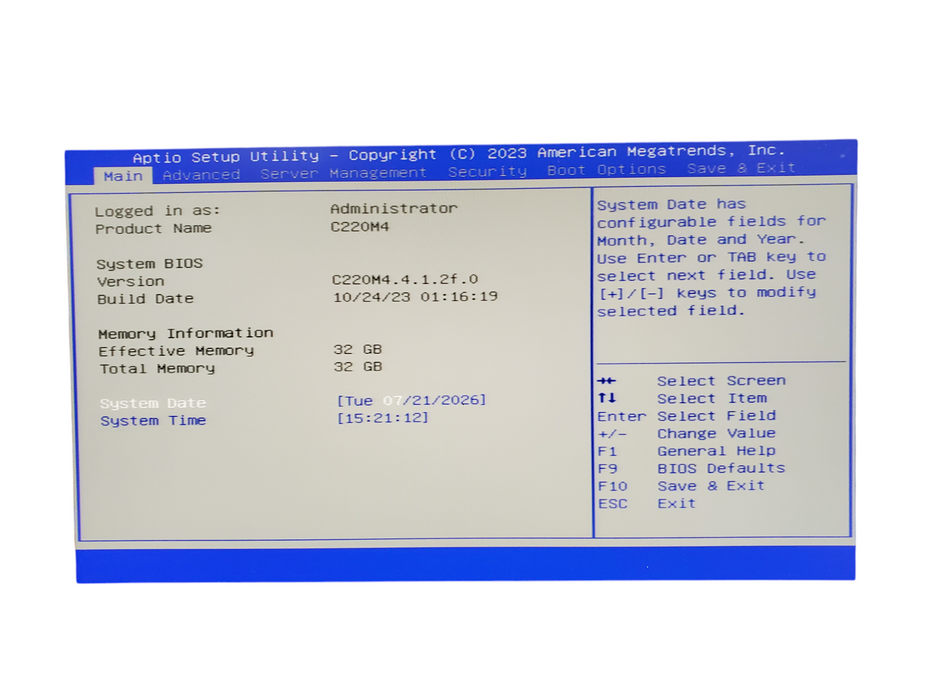933x700 pixels.
Task: Click the F10 Save & Exit hint
Action: point(681,486)
